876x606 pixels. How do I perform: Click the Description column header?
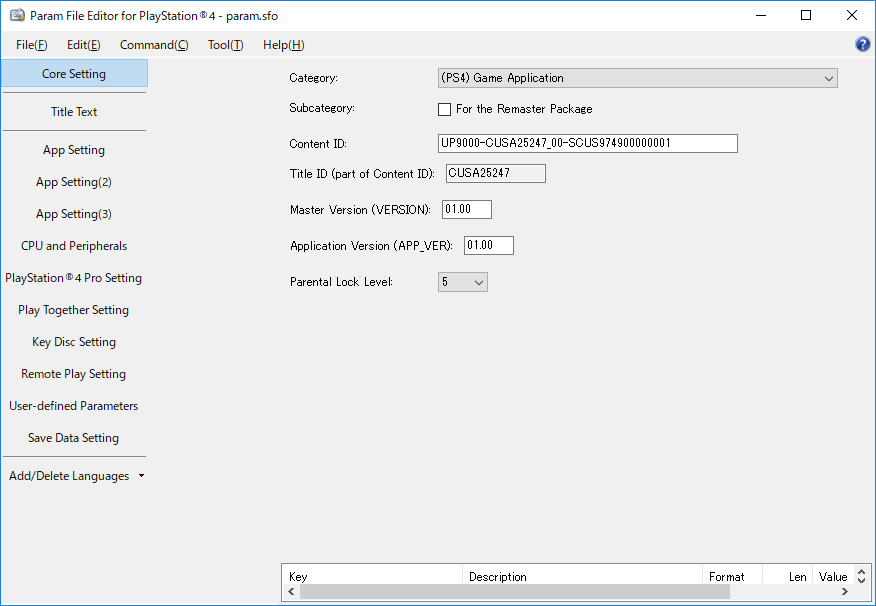click(582, 576)
